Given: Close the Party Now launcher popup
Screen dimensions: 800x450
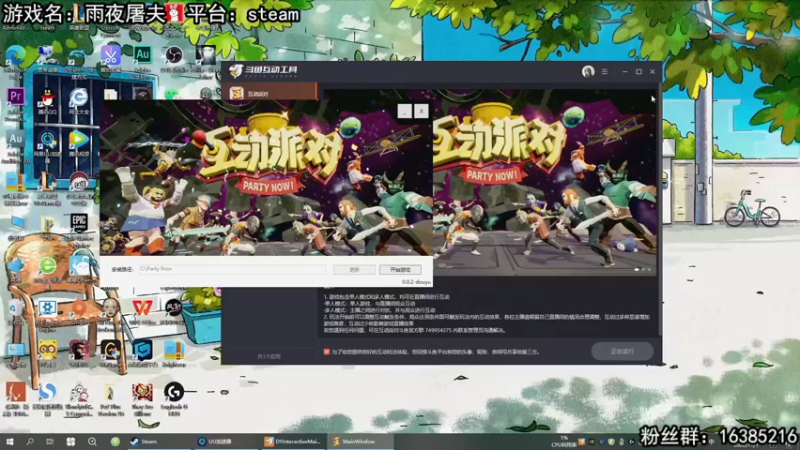Looking at the screenshot, I should tap(421, 111).
